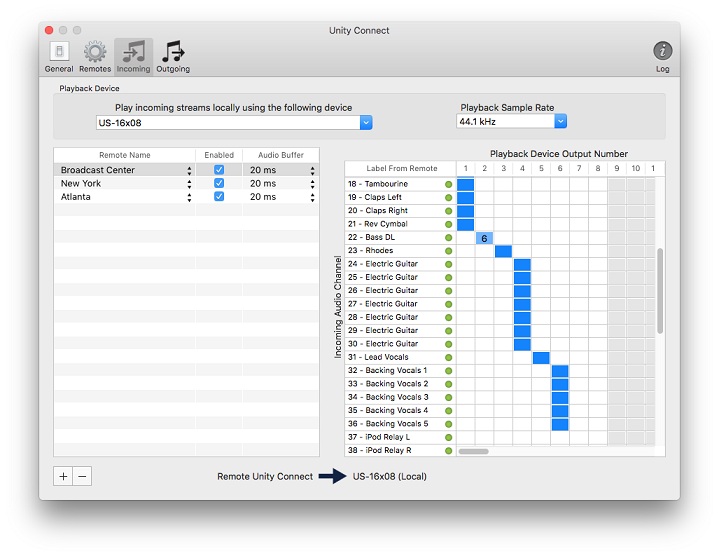Switch to the Outgoing toolbar icon

click(x=173, y=52)
